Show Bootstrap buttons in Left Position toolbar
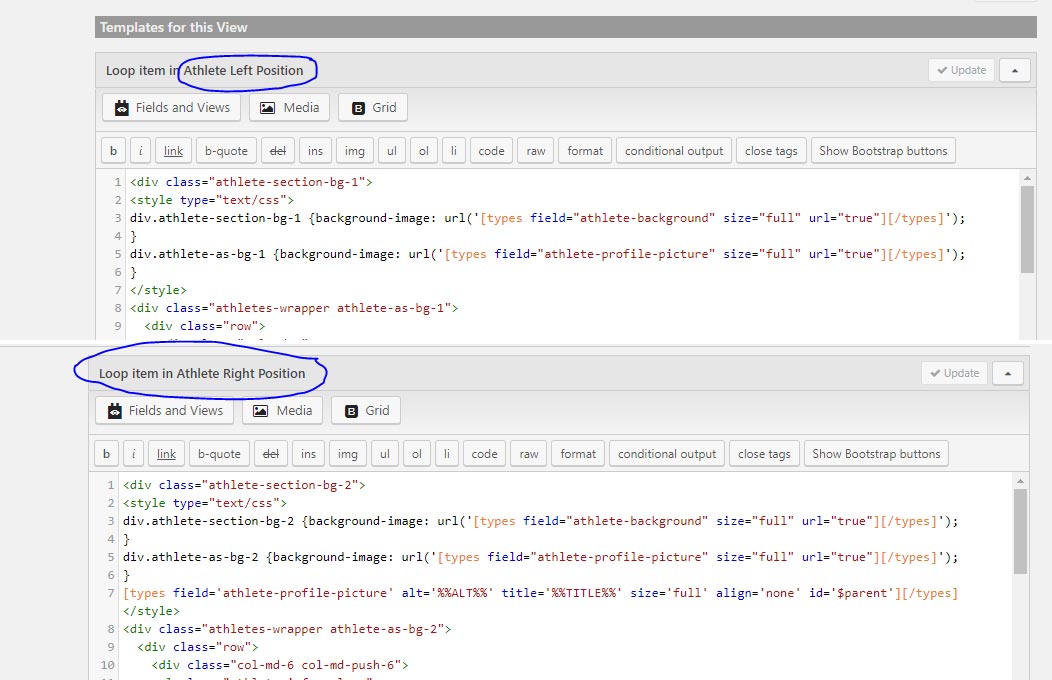The height and width of the screenshot is (680, 1052). (x=883, y=151)
